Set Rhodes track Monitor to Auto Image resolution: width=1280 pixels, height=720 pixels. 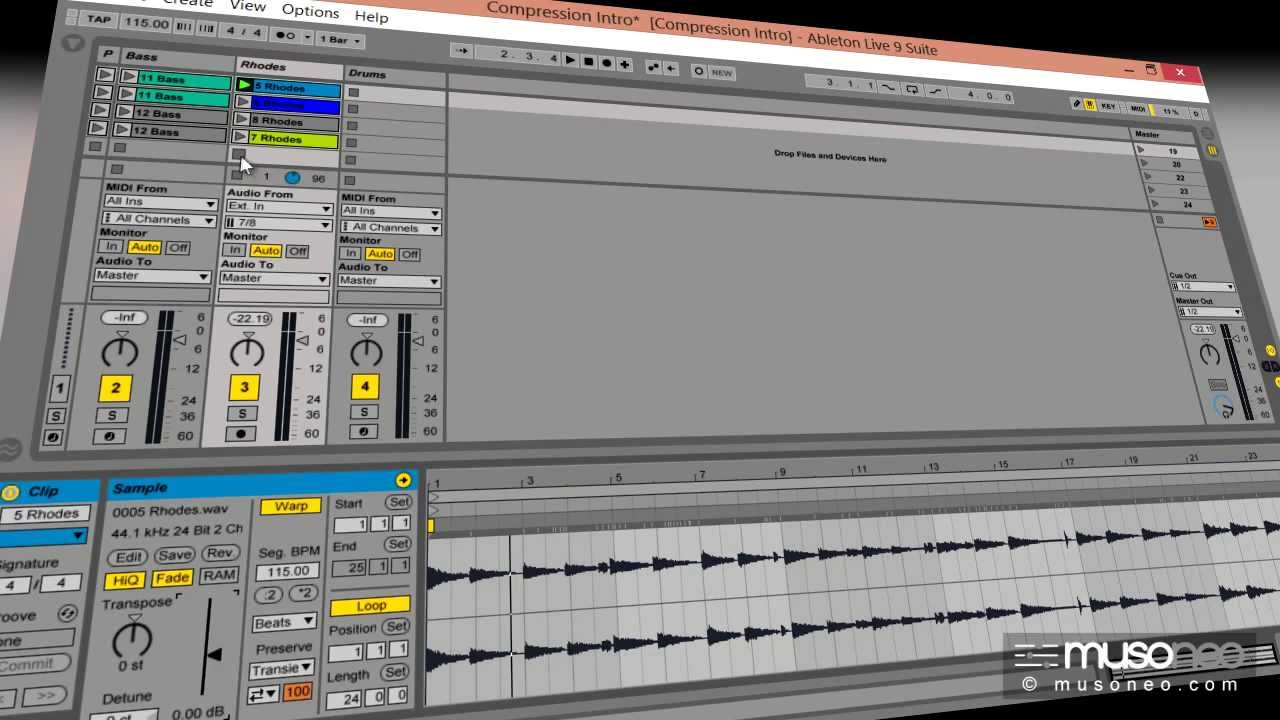[265, 251]
